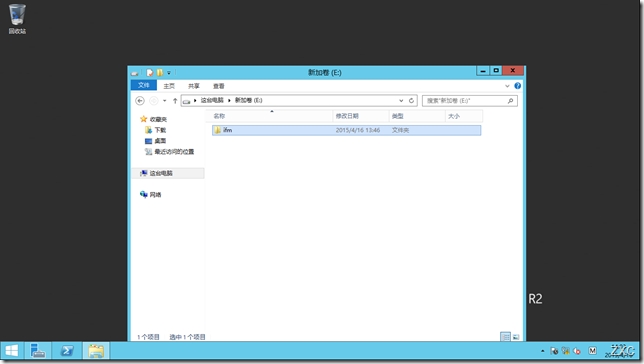Switch to the 共享 ribbon tab

[194, 86]
